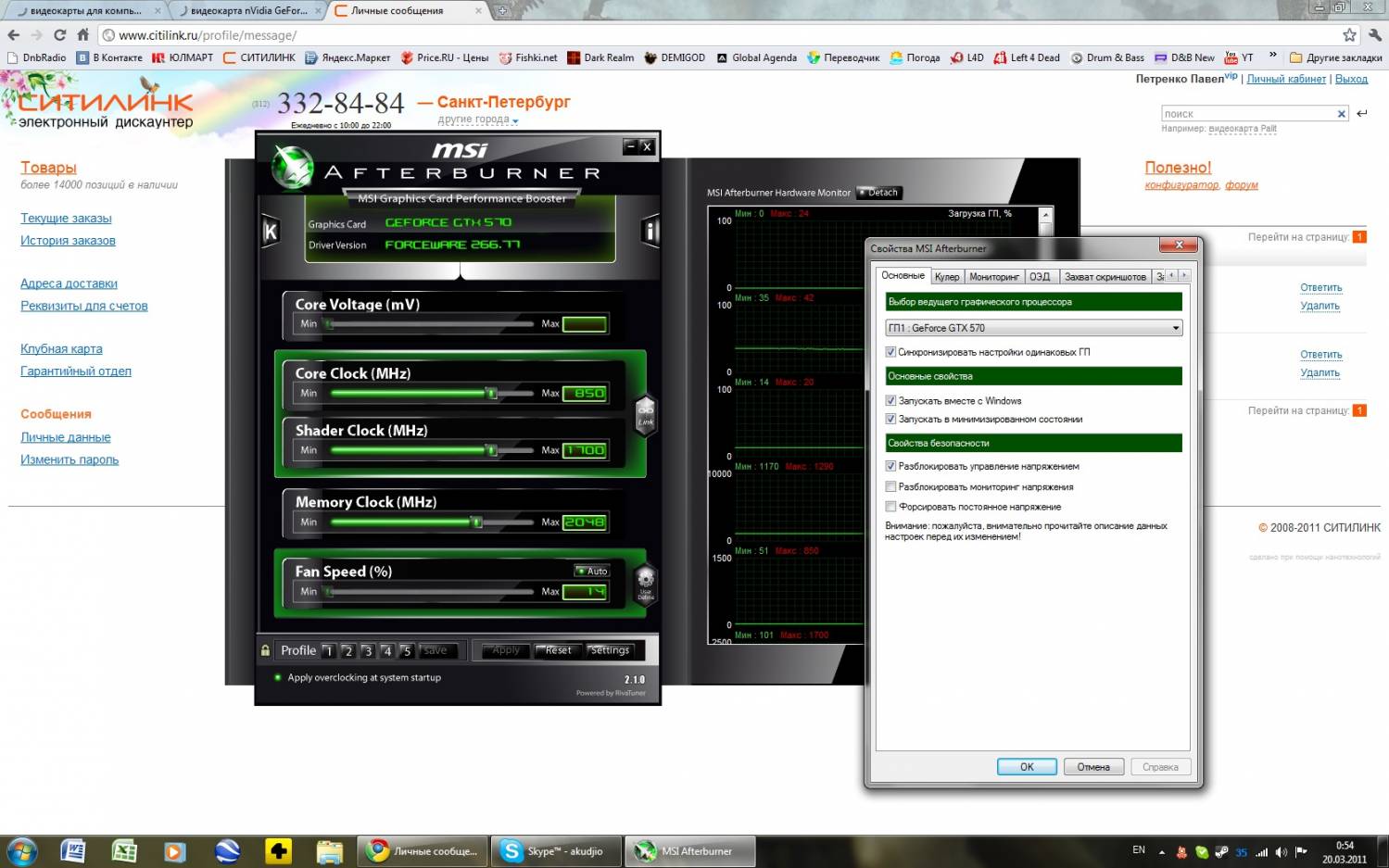Open Afterburner Settings button
The width and height of the screenshot is (1389, 868).
[610, 650]
